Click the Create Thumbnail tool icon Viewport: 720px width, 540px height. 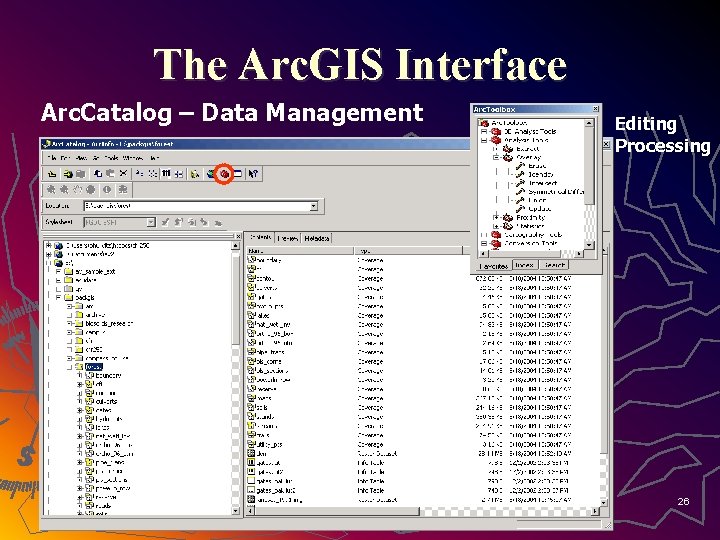[123, 189]
